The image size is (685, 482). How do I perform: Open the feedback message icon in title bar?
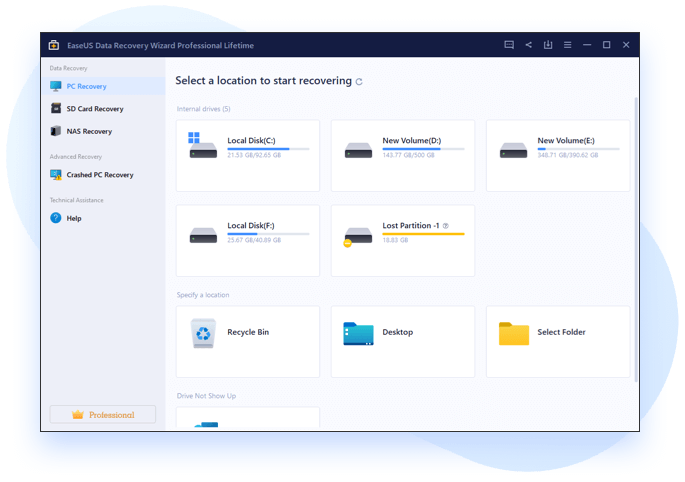pyautogui.click(x=509, y=45)
